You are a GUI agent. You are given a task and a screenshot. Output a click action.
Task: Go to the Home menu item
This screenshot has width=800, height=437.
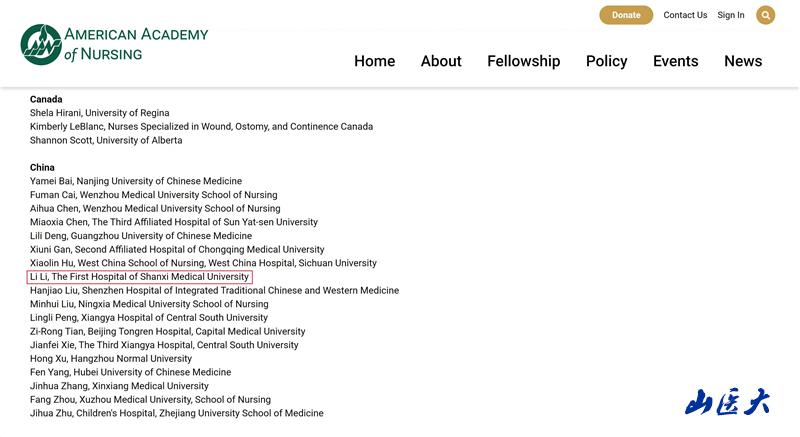point(374,61)
